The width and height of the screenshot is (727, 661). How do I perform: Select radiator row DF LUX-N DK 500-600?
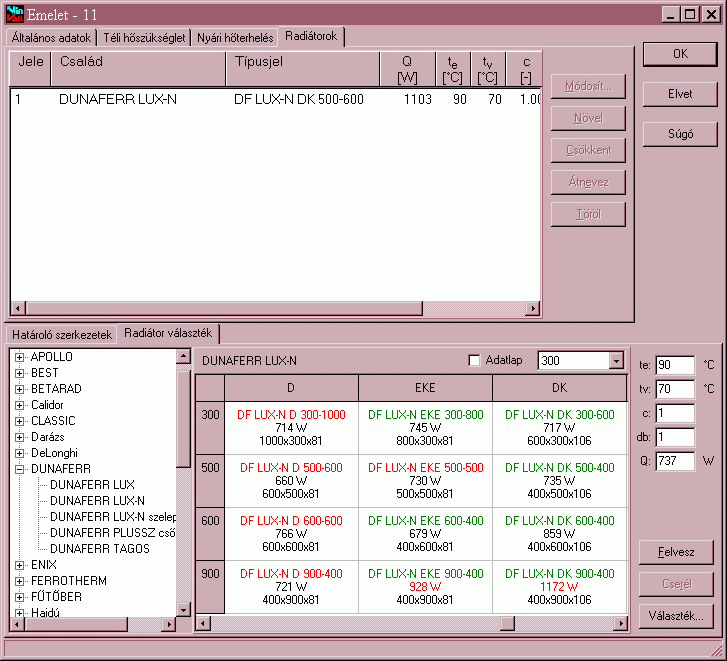point(275,99)
